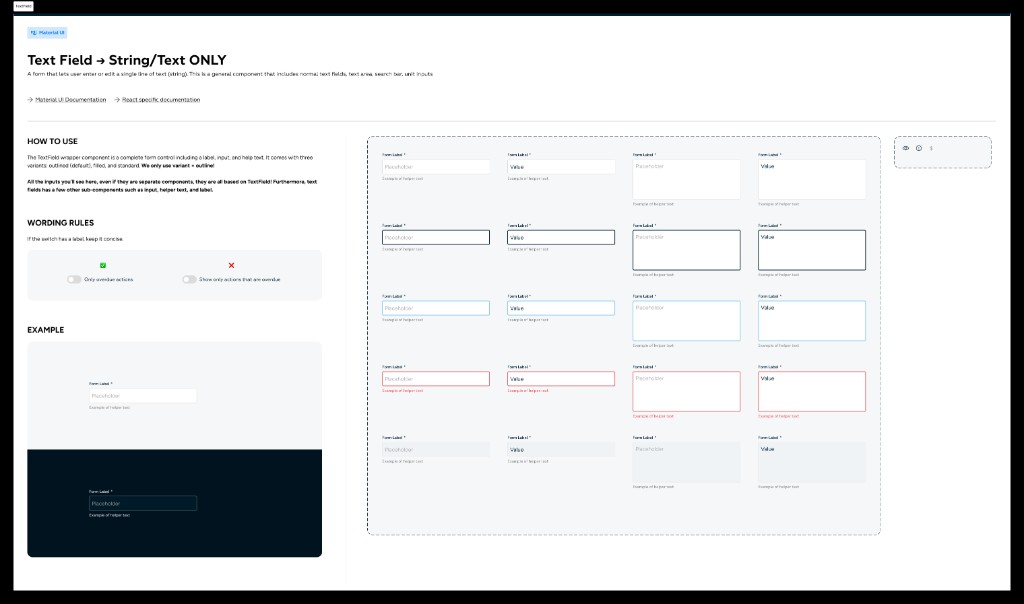The image size is (1024, 604).
Task: Click the 'WORDING RULES' section heading
Action: pos(60,223)
